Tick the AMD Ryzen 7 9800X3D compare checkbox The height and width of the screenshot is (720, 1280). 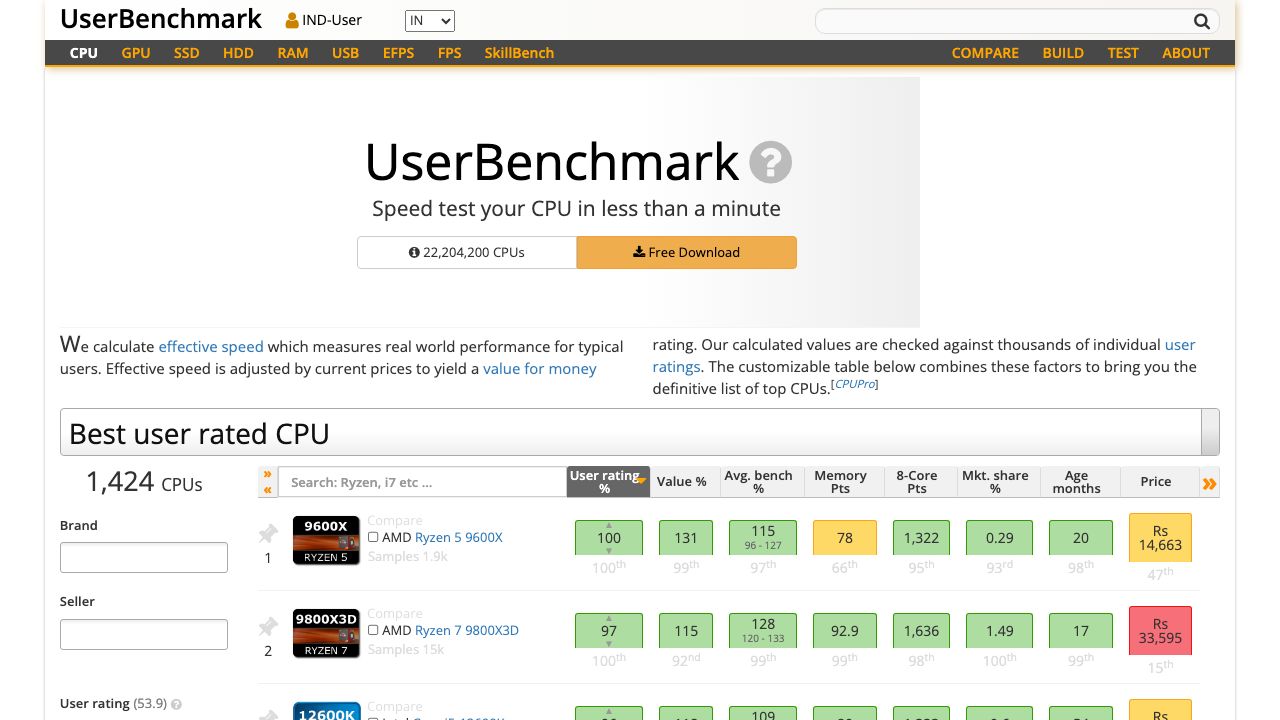tap(373, 630)
